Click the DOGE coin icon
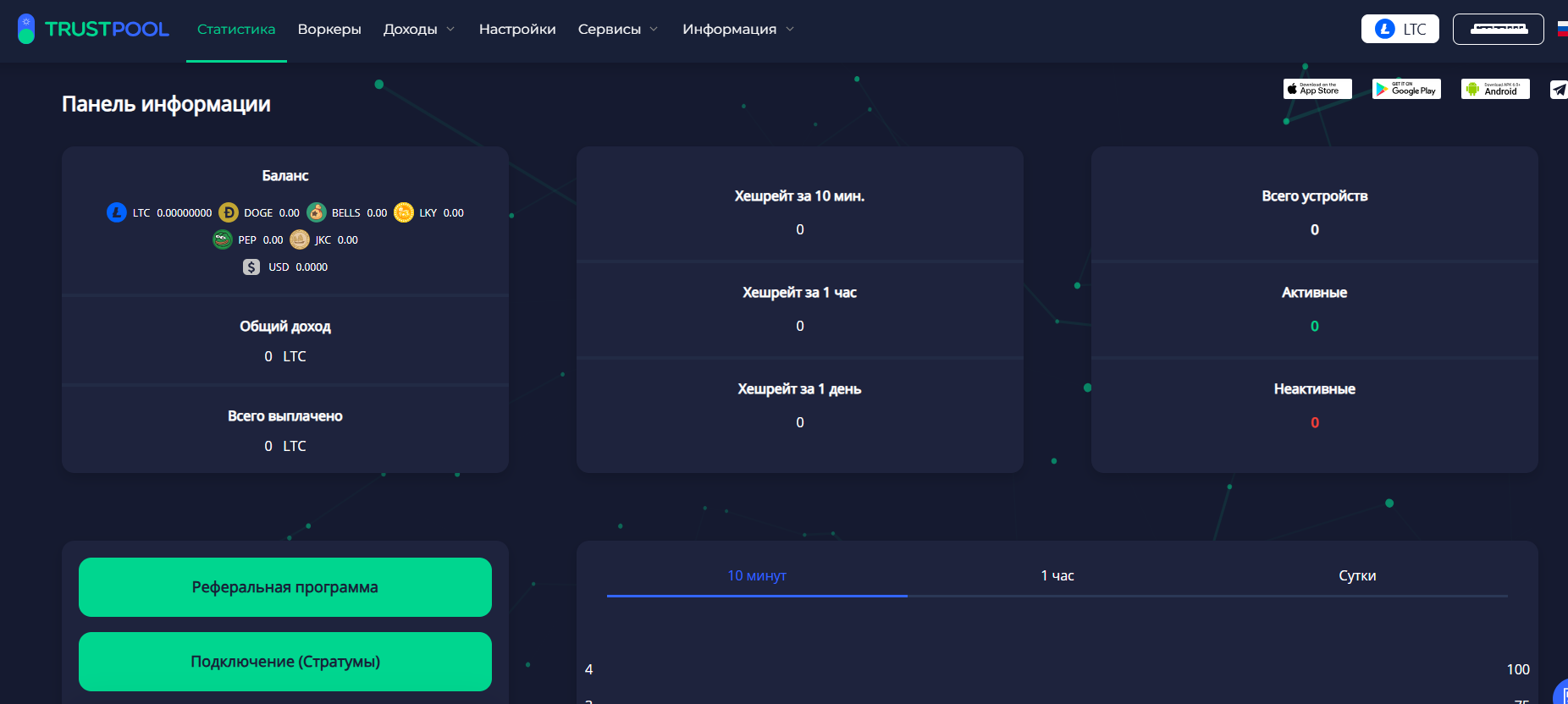This screenshot has height=704, width=1568. pyautogui.click(x=228, y=212)
